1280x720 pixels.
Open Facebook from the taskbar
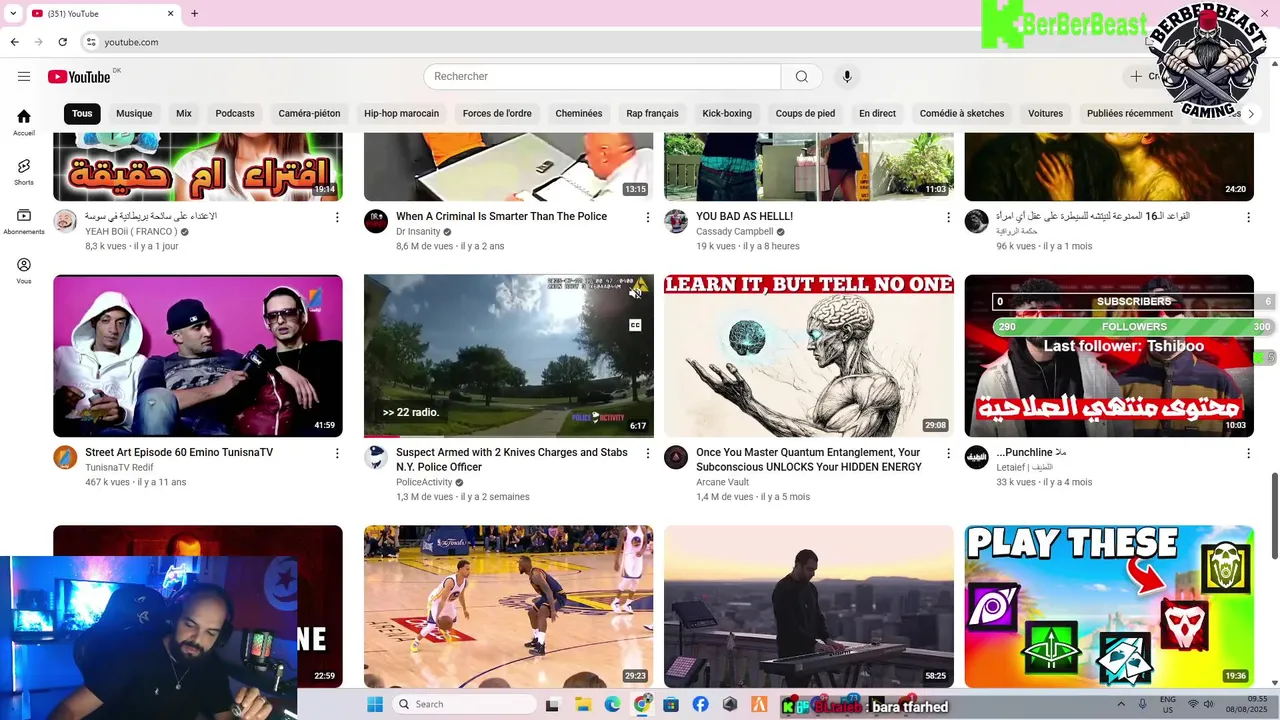[700, 704]
